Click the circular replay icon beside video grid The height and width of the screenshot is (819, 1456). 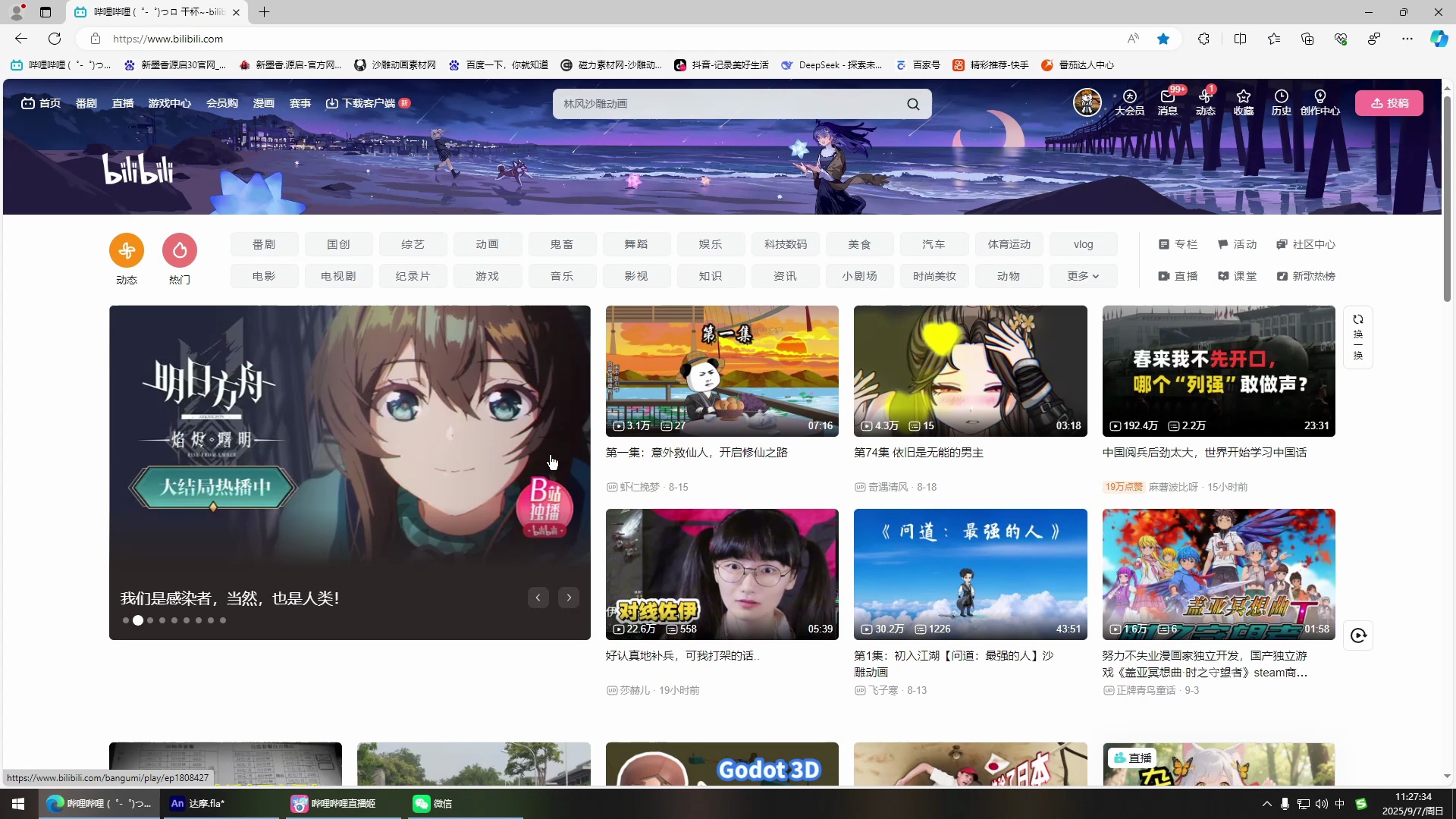[1358, 635]
